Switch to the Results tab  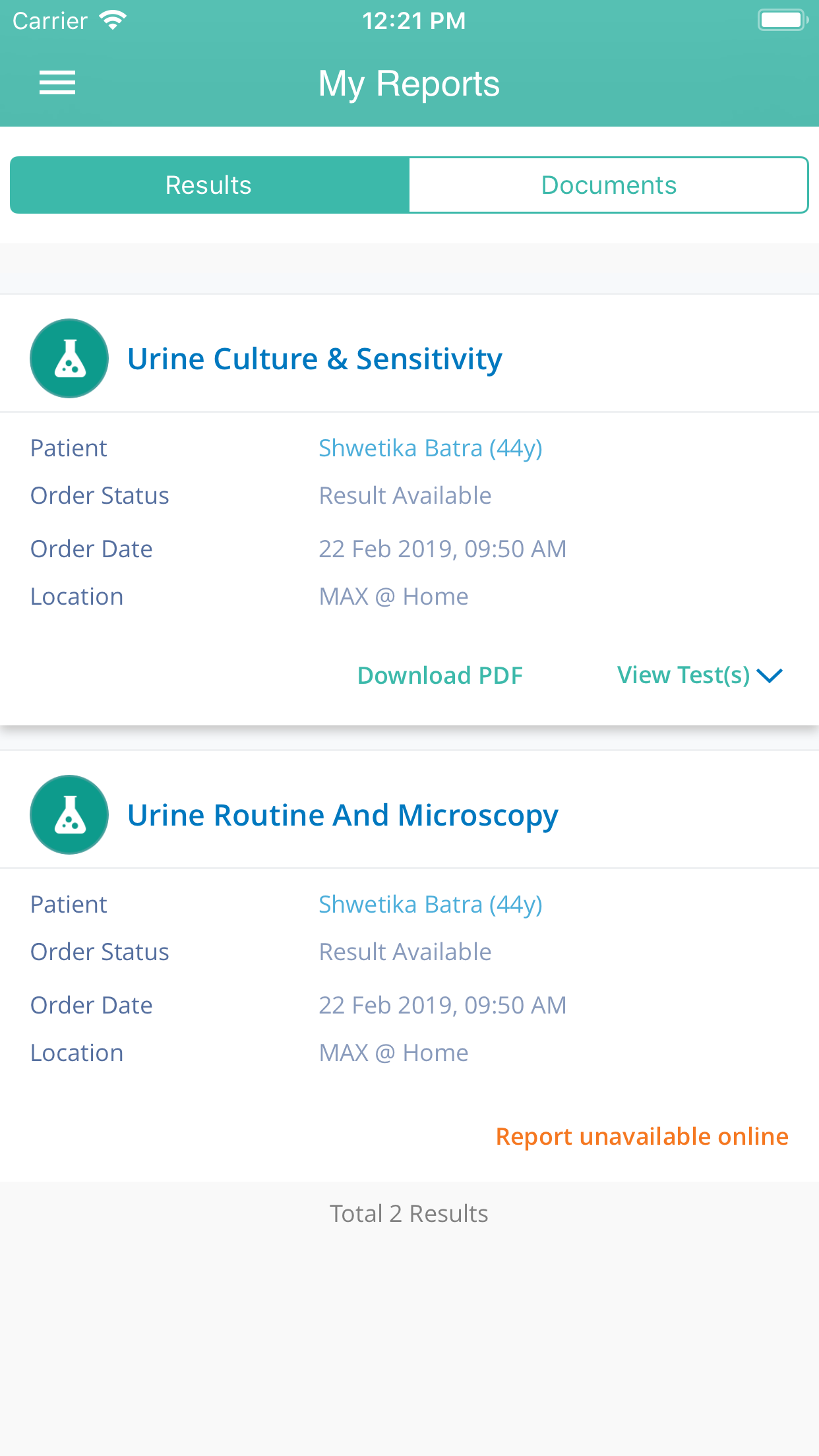click(208, 185)
